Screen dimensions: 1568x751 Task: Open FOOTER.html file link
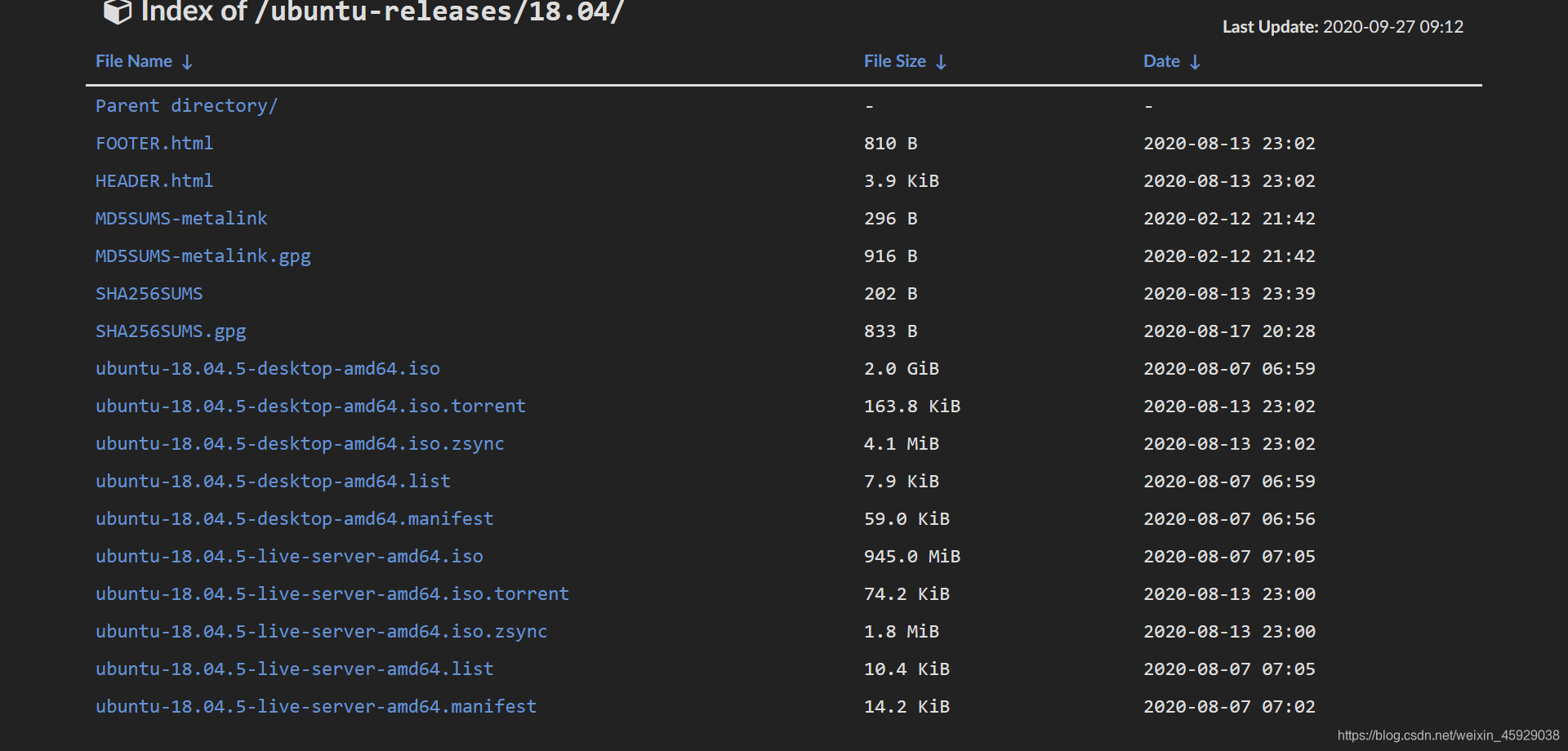click(154, 144)
